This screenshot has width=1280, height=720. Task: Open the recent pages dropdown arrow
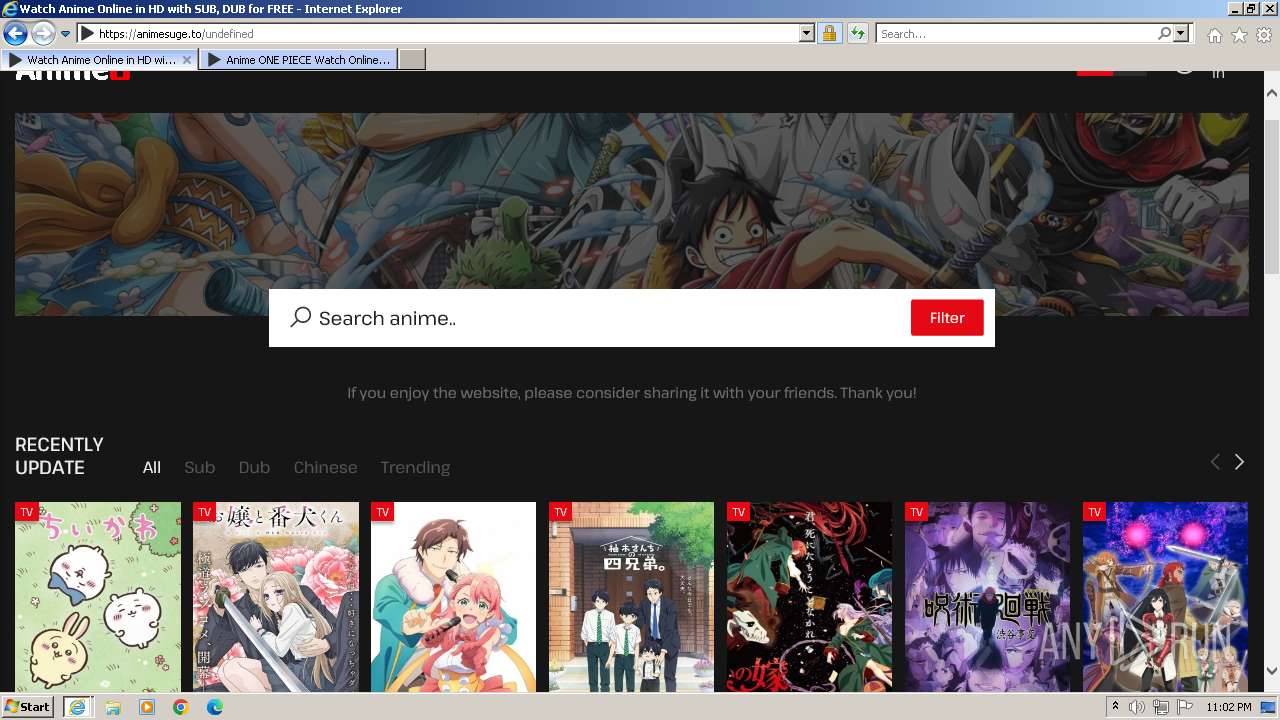(x=65, y=34)
